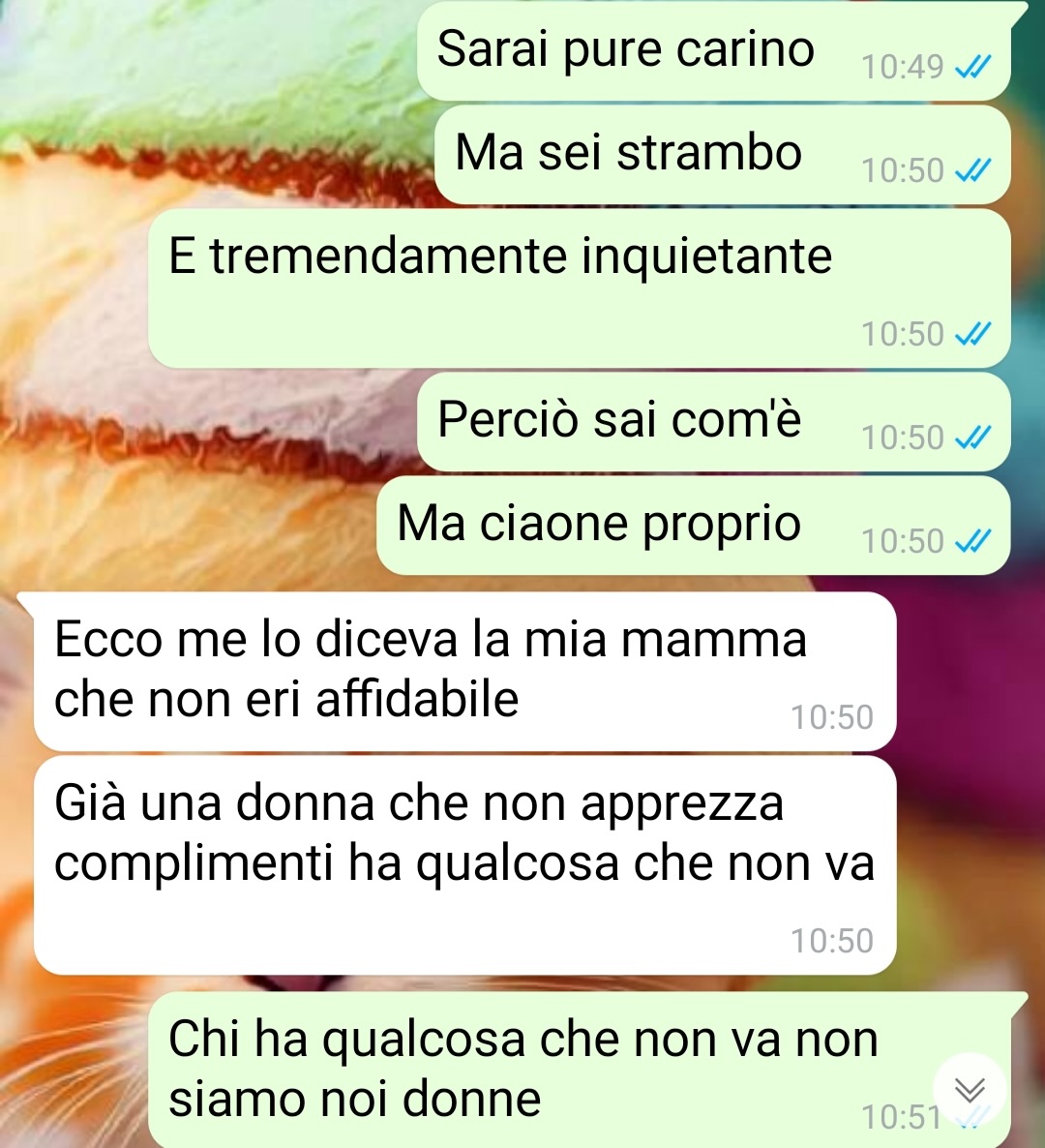Select the "Chi ha qualcosa che non va" message
Screen dimensions: 1045x1148
point(580,1071)
